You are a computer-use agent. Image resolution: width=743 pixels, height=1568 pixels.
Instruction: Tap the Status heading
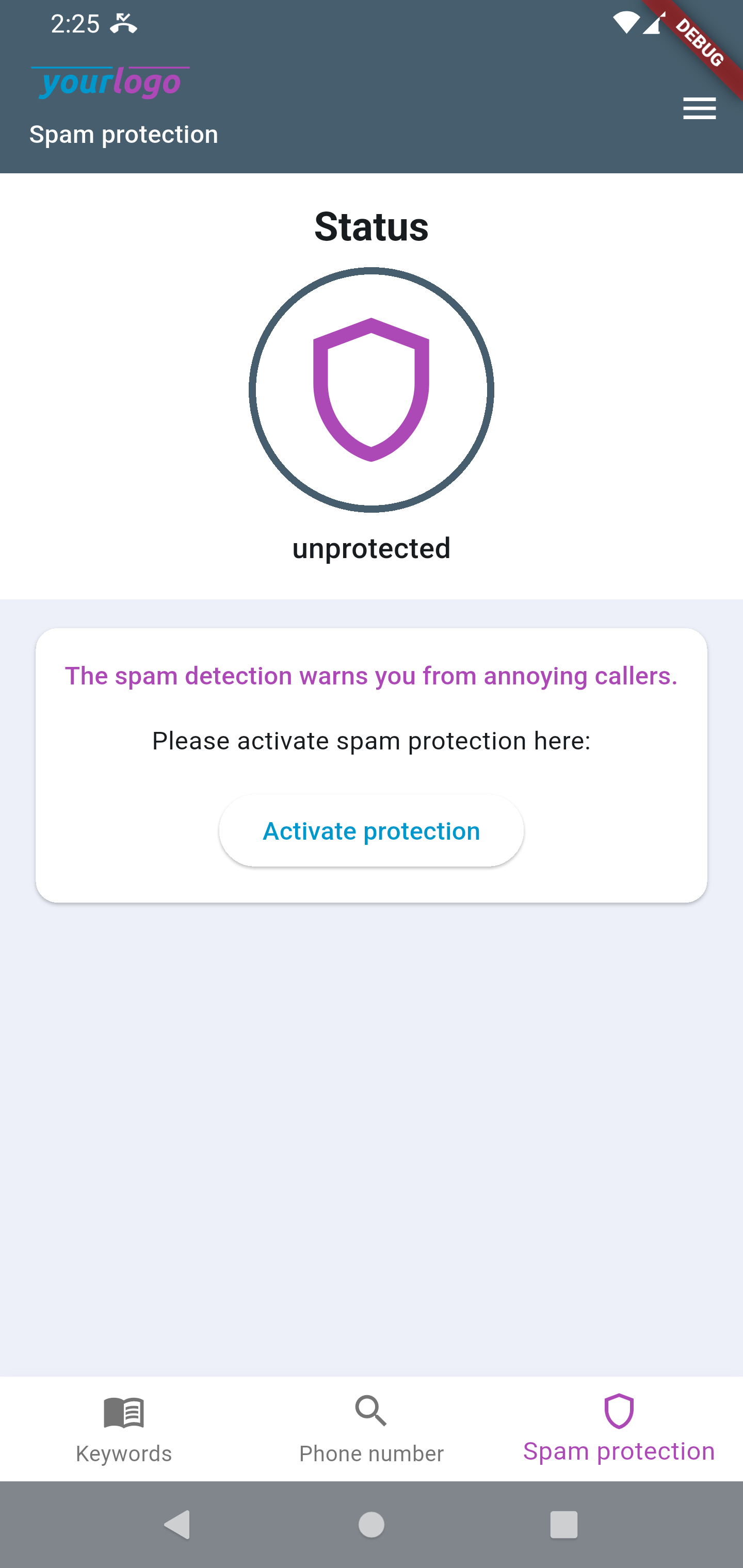371,226
